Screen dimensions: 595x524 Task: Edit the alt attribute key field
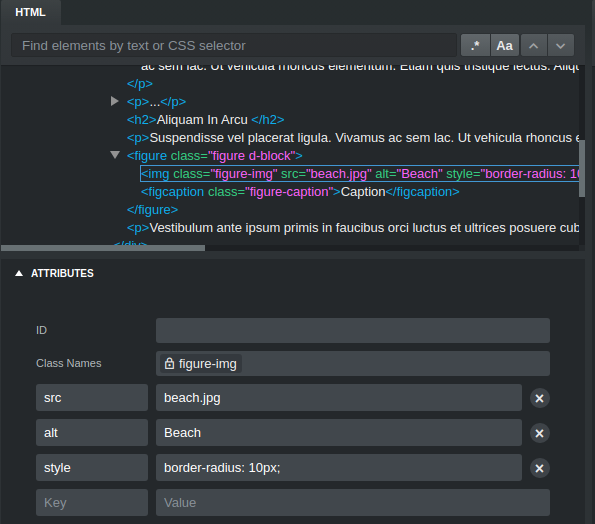tap(92, 433)
